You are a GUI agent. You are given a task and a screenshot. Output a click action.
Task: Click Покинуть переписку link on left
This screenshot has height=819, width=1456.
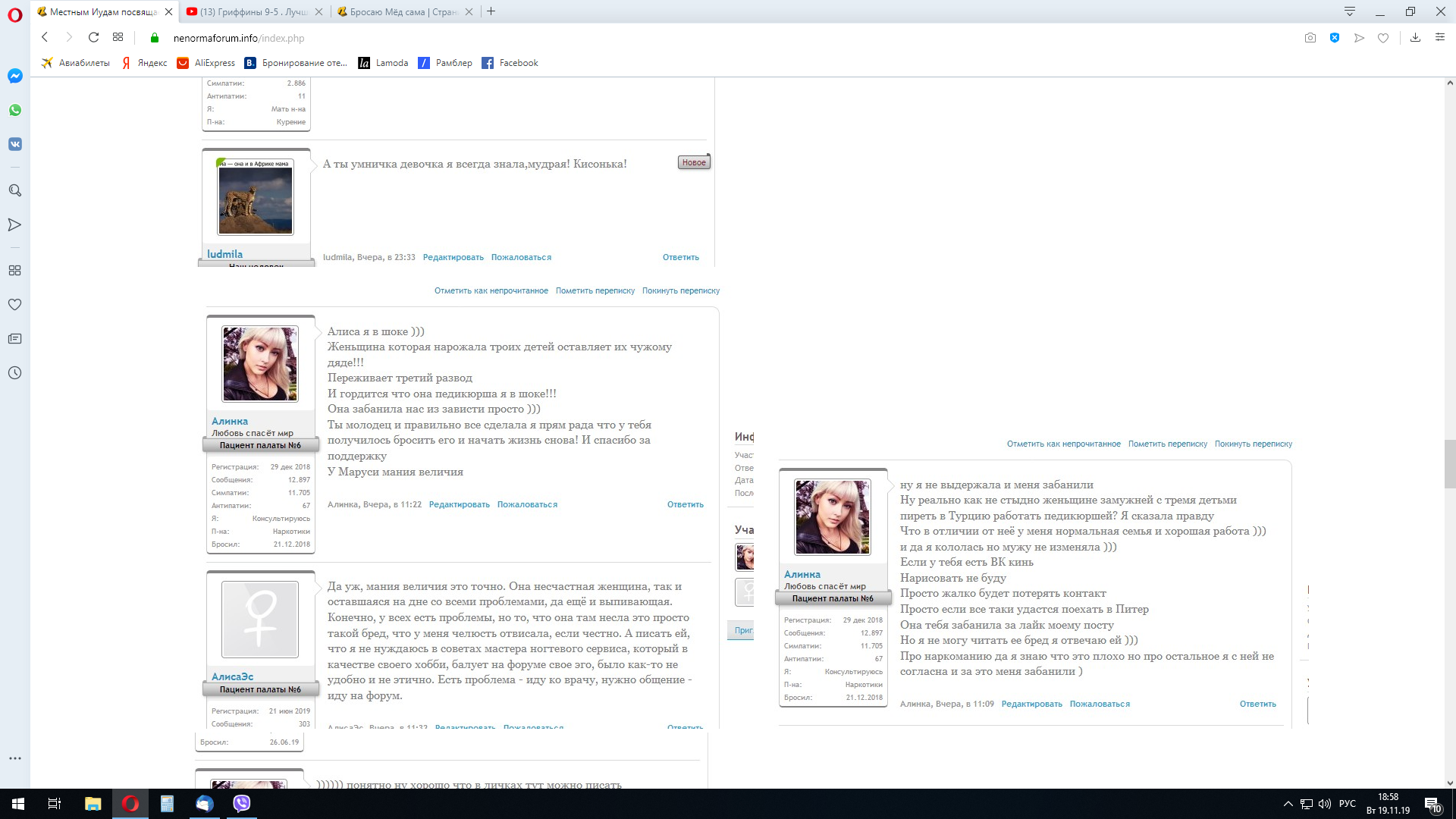click(680, 290)
